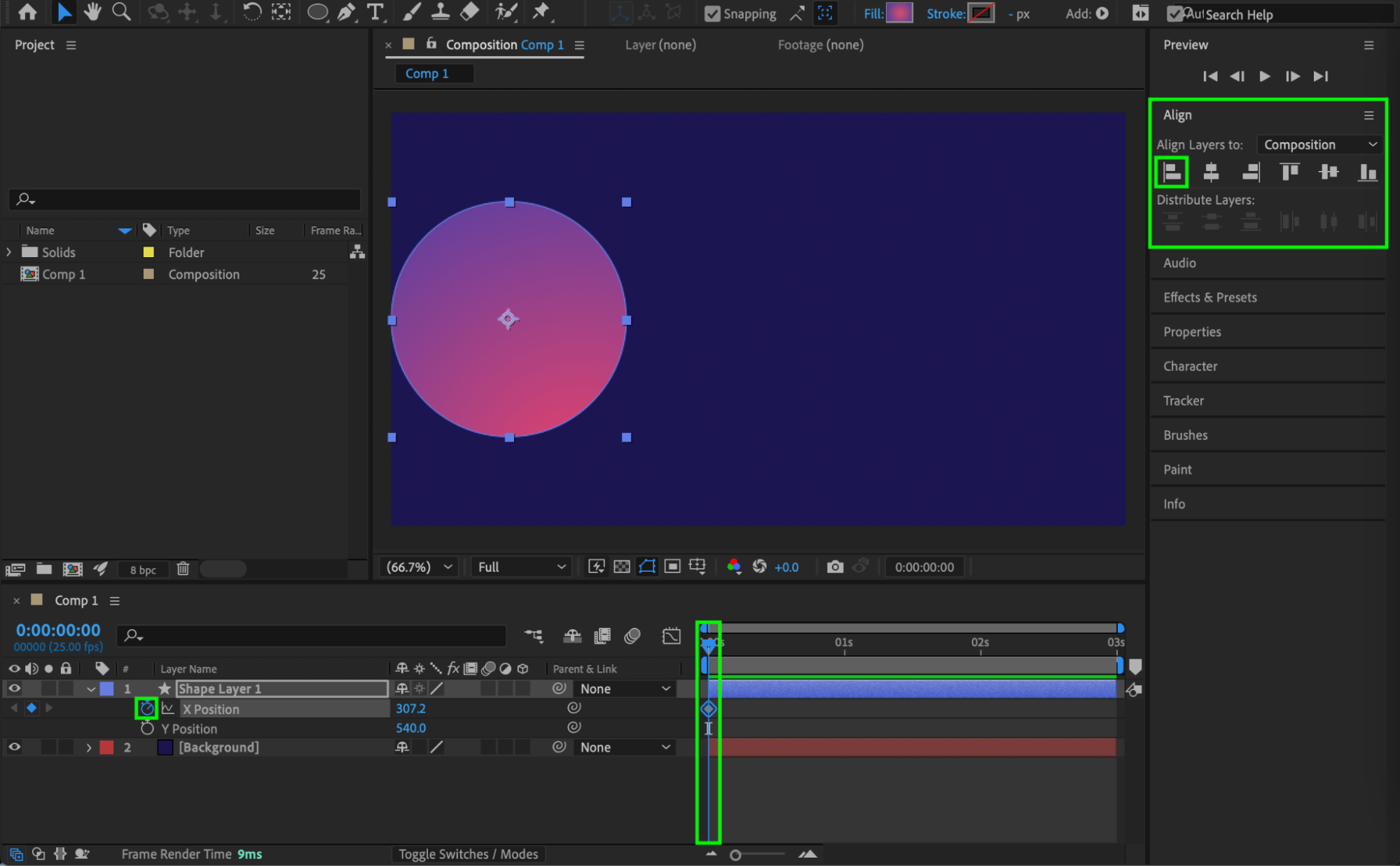Switch to Footage (none) tab
The image size is (1400, 866).
(x=820, y=45)
